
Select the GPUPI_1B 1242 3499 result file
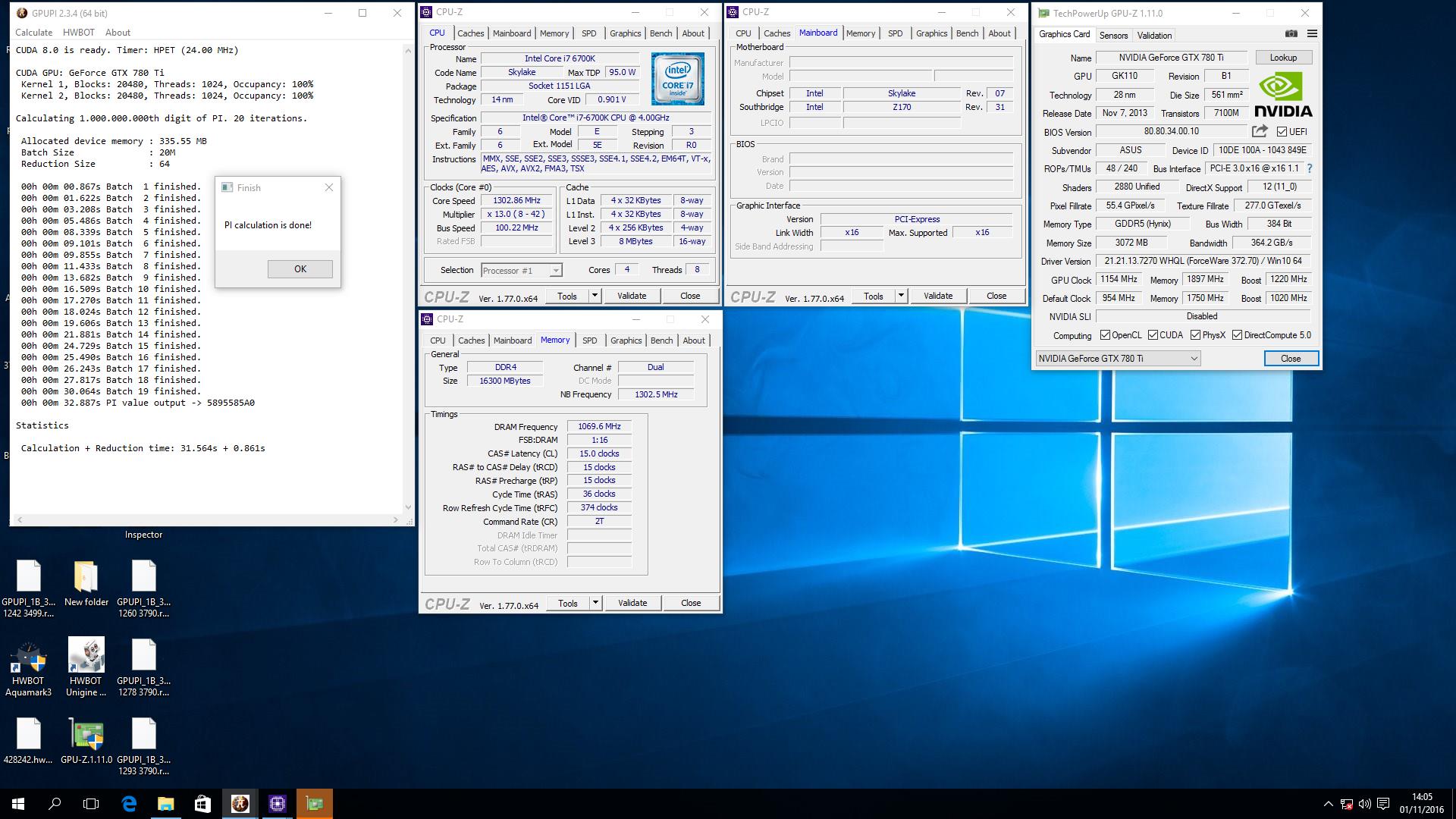(x=28, y=589)
